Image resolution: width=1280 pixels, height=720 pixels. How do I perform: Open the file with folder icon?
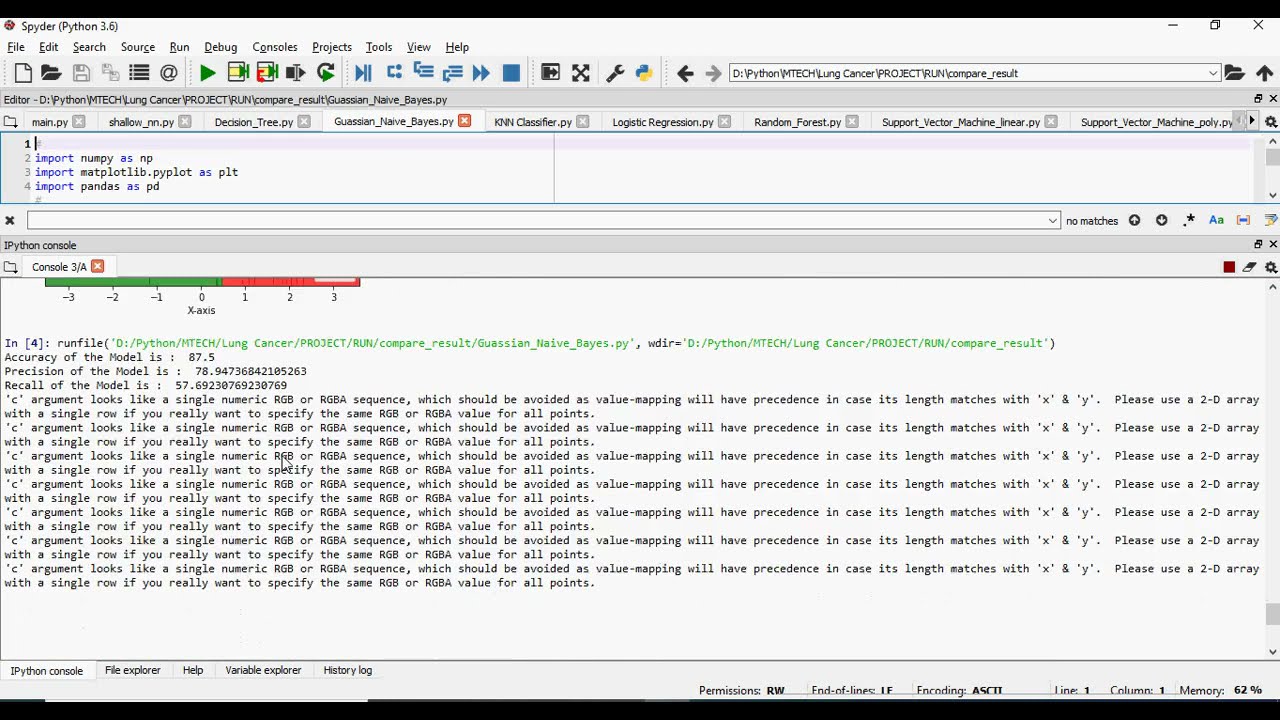(x=51, y=73)
